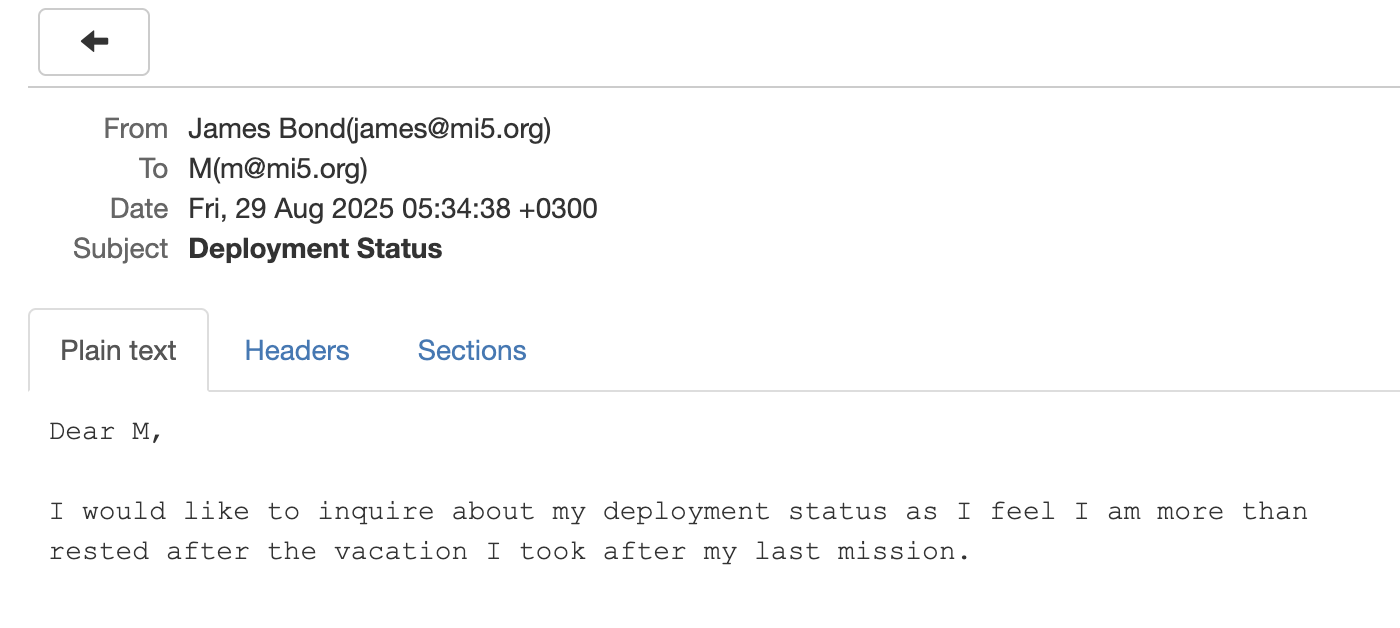This screenshot has height=628, width=1400.
Task: Click the From label
Action: (136, 128)
